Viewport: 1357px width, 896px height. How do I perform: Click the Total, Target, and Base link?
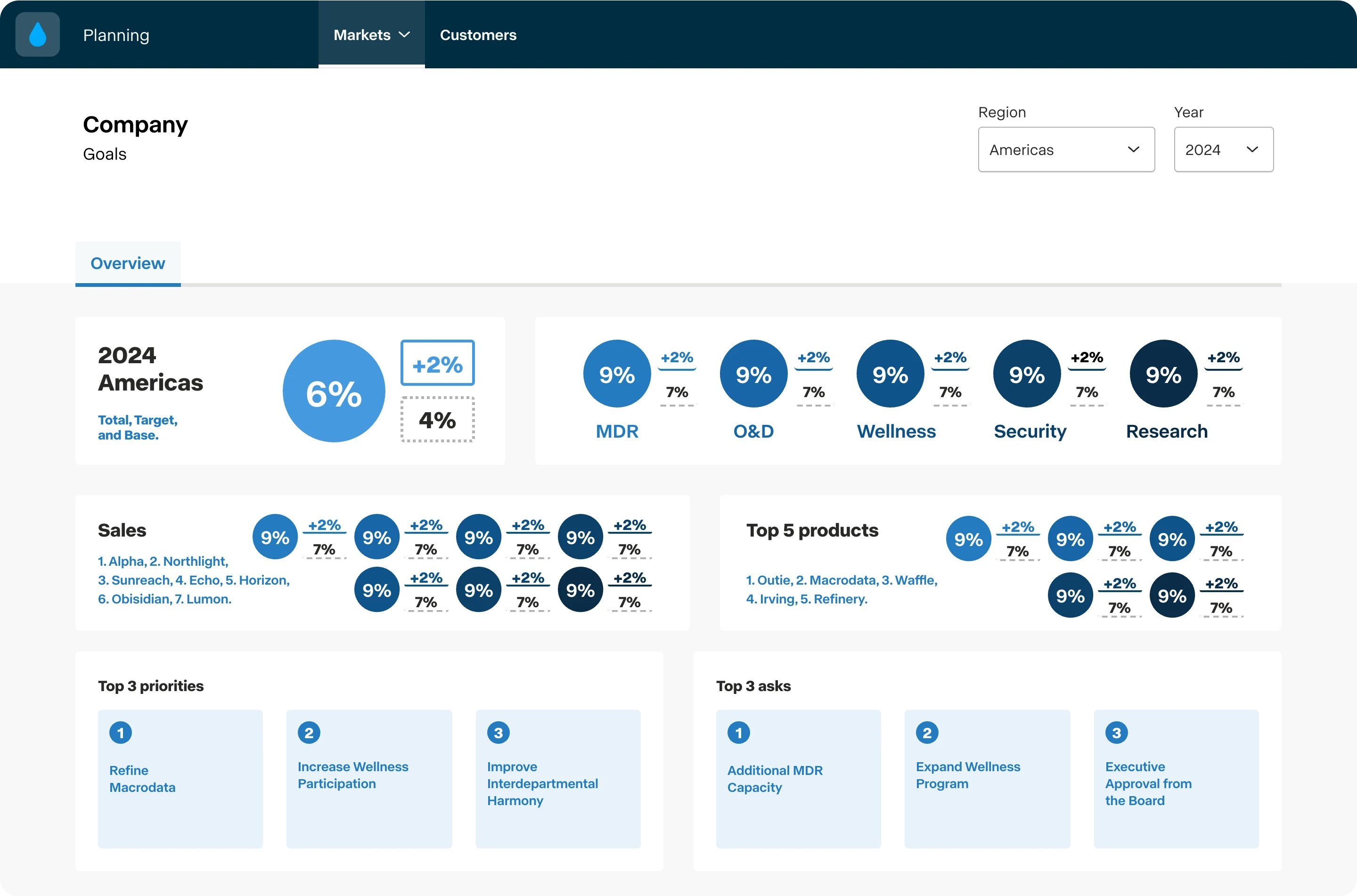tap(138, 427)
